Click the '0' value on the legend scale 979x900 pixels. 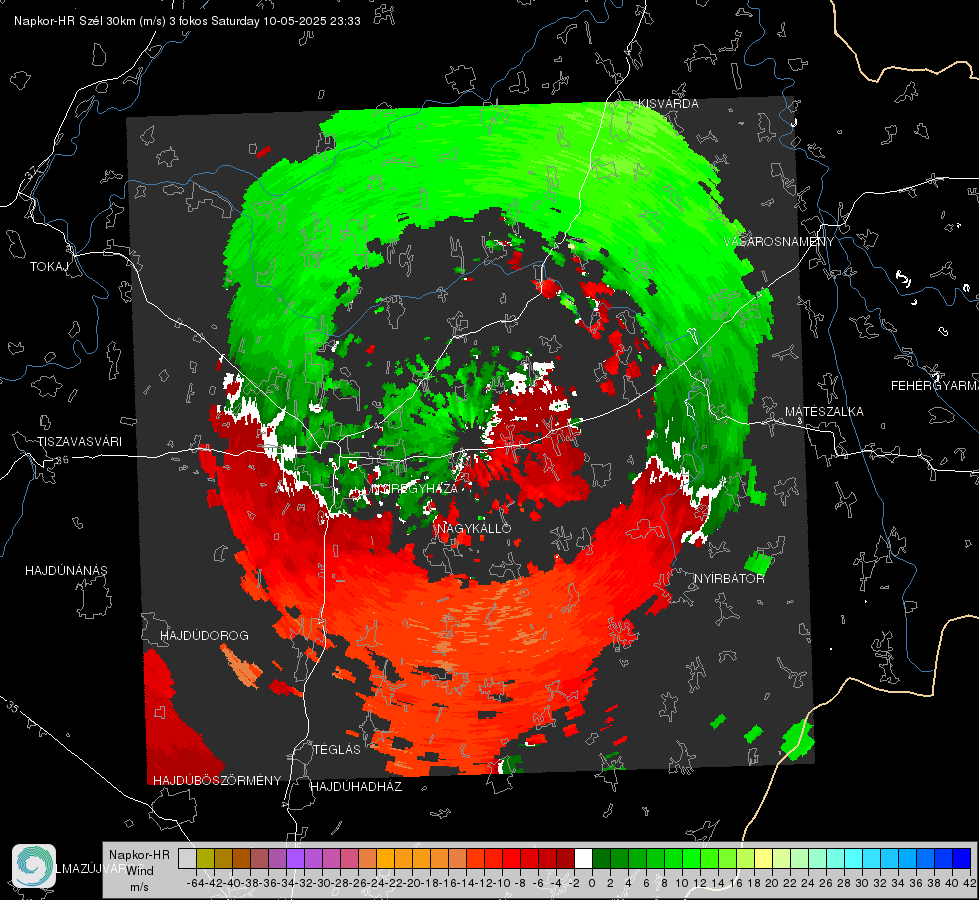pyautogui.click(x=592, y=883)
